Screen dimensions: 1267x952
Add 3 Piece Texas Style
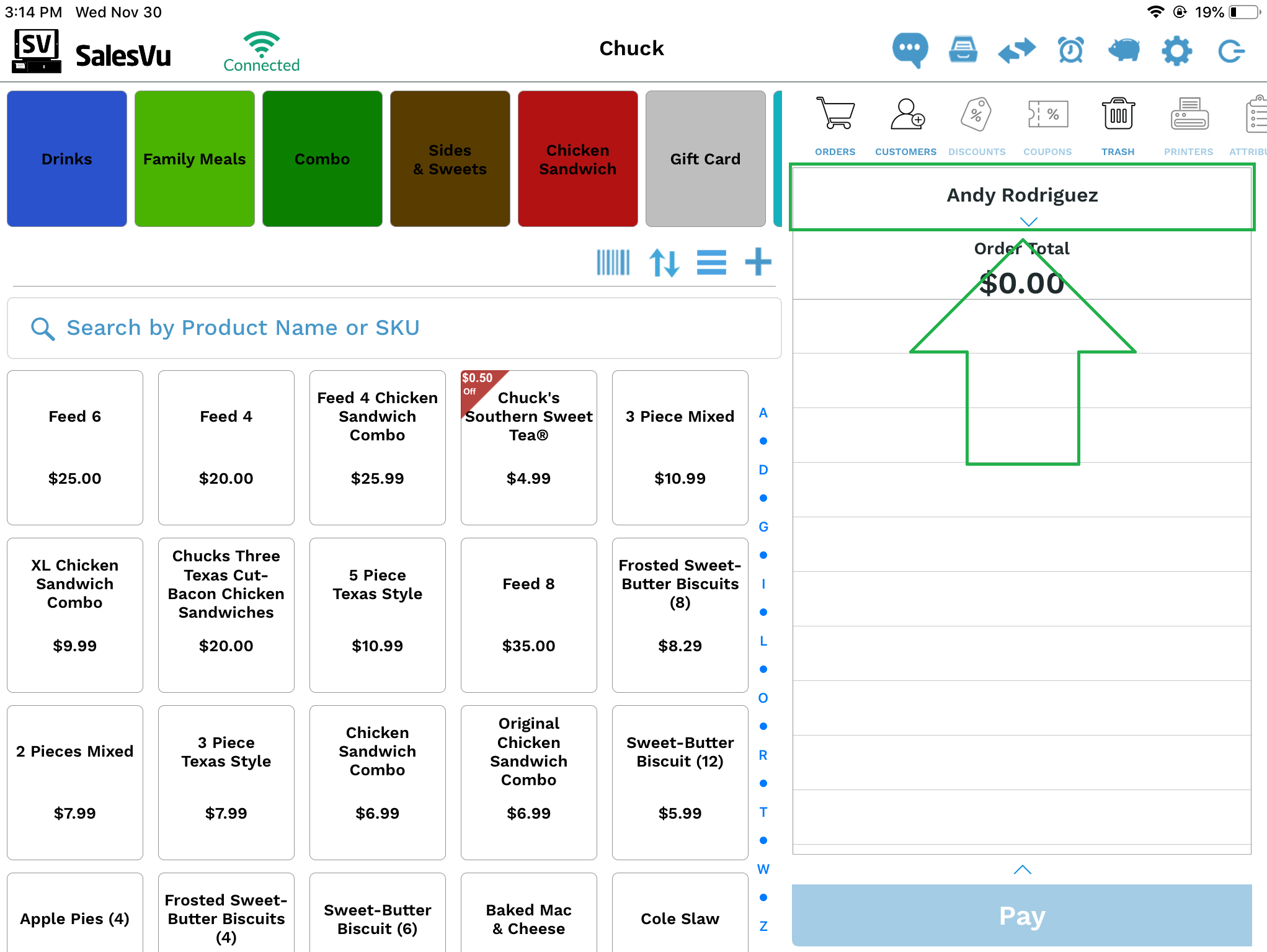coord(226,783)
